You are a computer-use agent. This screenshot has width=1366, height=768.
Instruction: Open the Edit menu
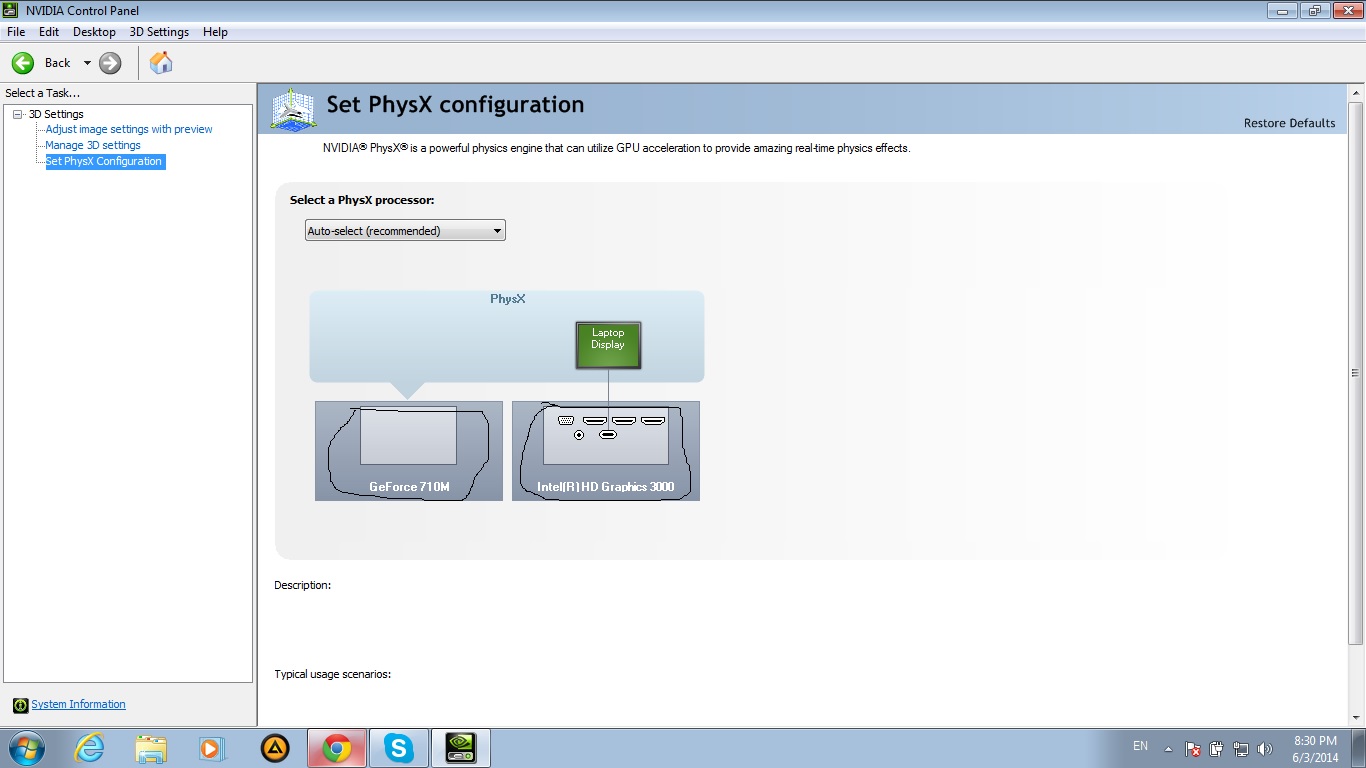[x=49, y=32]
